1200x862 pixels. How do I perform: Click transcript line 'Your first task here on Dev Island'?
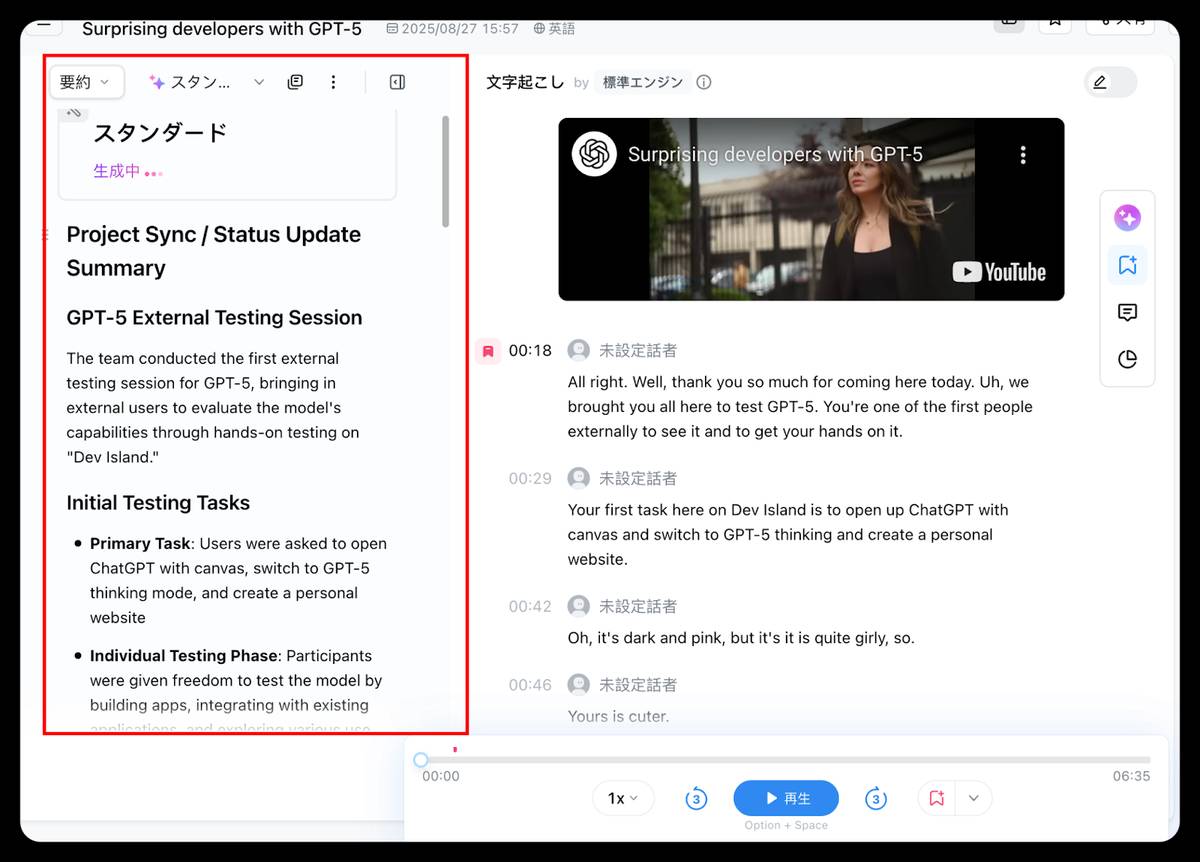[788, 535]
